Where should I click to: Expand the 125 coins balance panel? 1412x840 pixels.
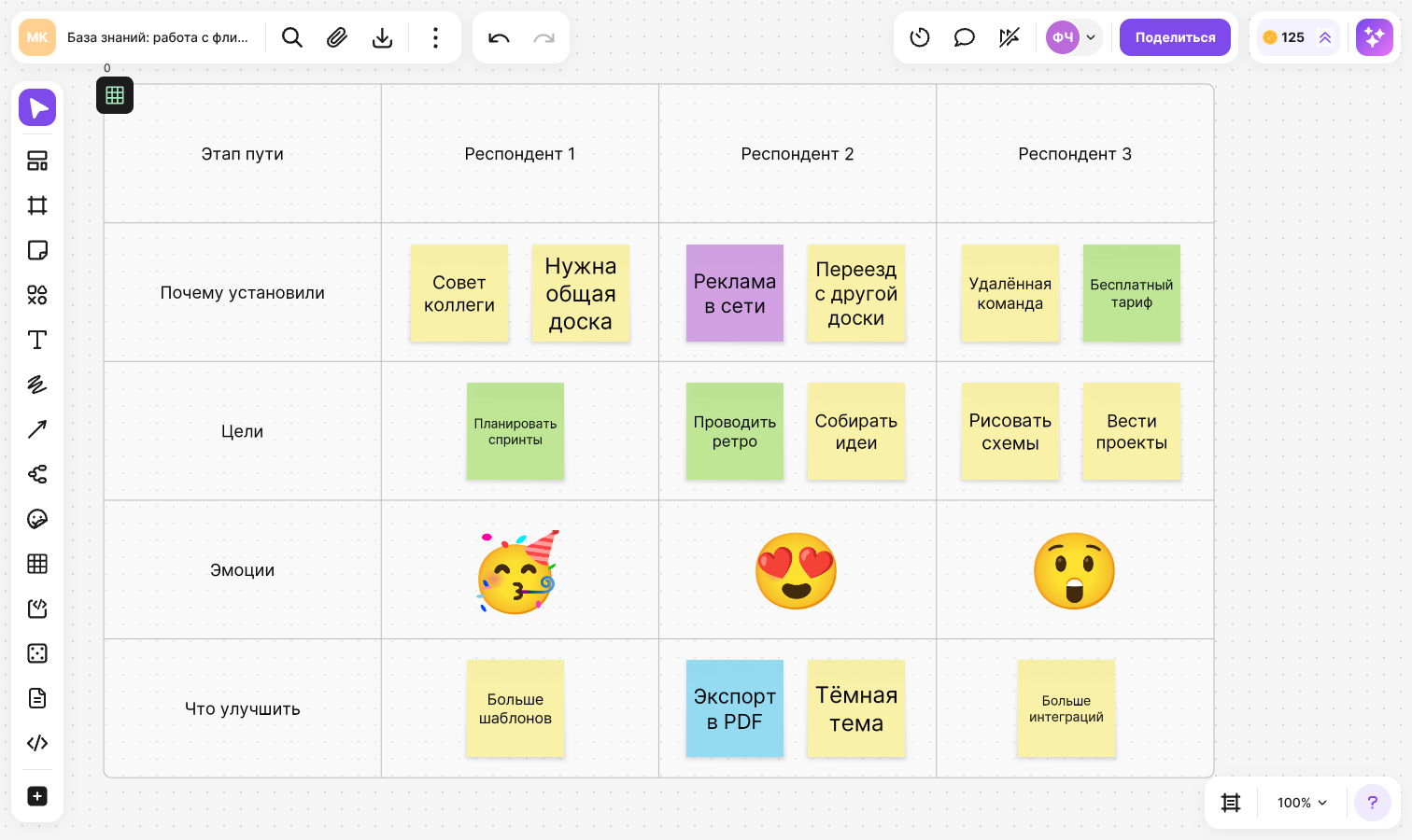[1325, 37]
